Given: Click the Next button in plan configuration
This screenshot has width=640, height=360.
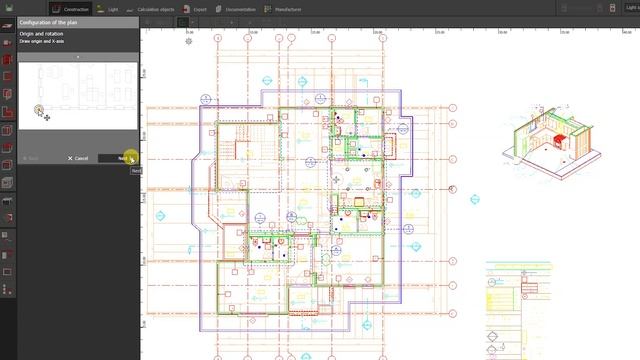Looking at the screenshot, I should point(118,158).
